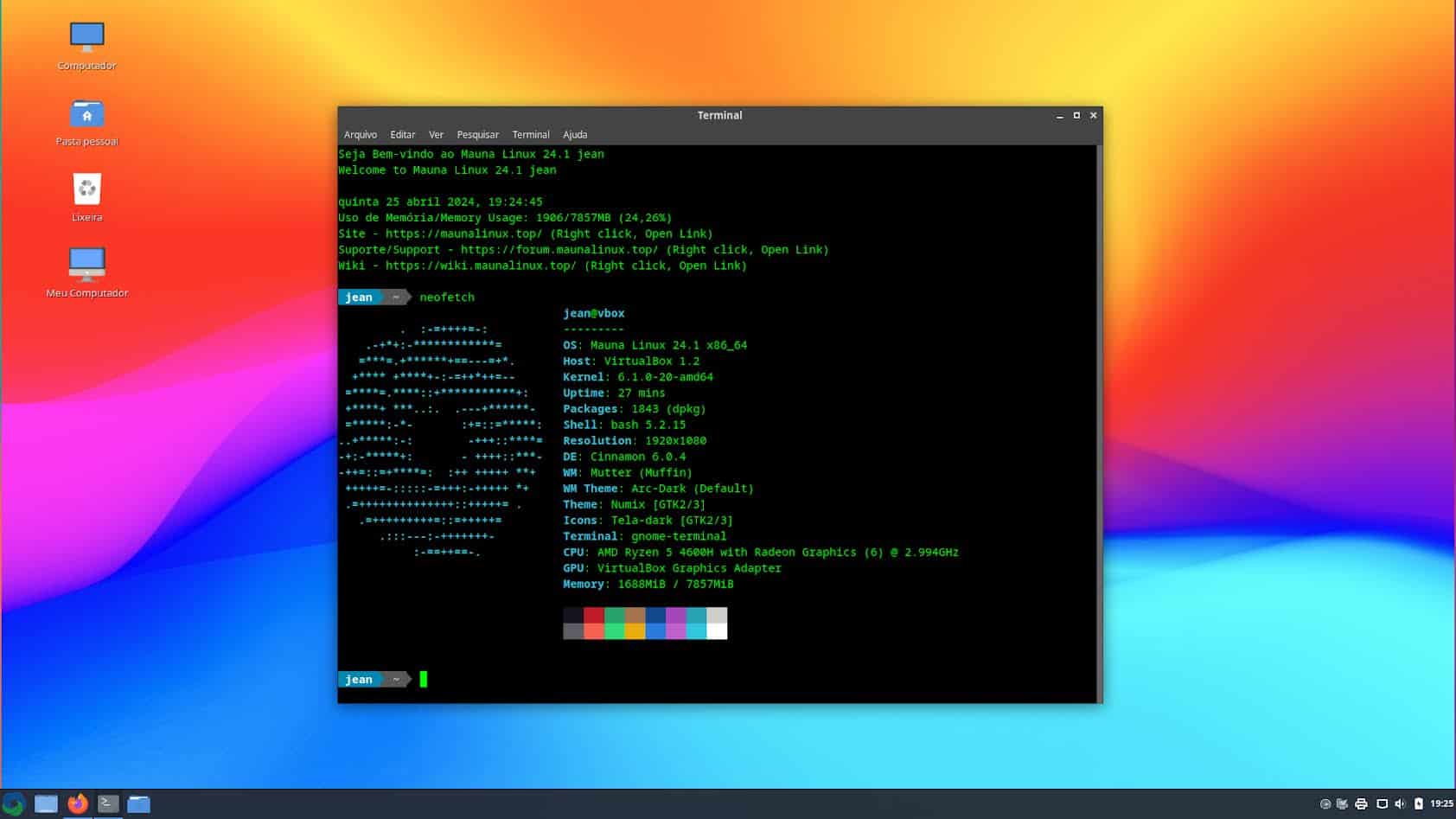Screen dimensions: 1456x819
Task: Maximize the Terminal window
Action: click(x=1076, y=115)
